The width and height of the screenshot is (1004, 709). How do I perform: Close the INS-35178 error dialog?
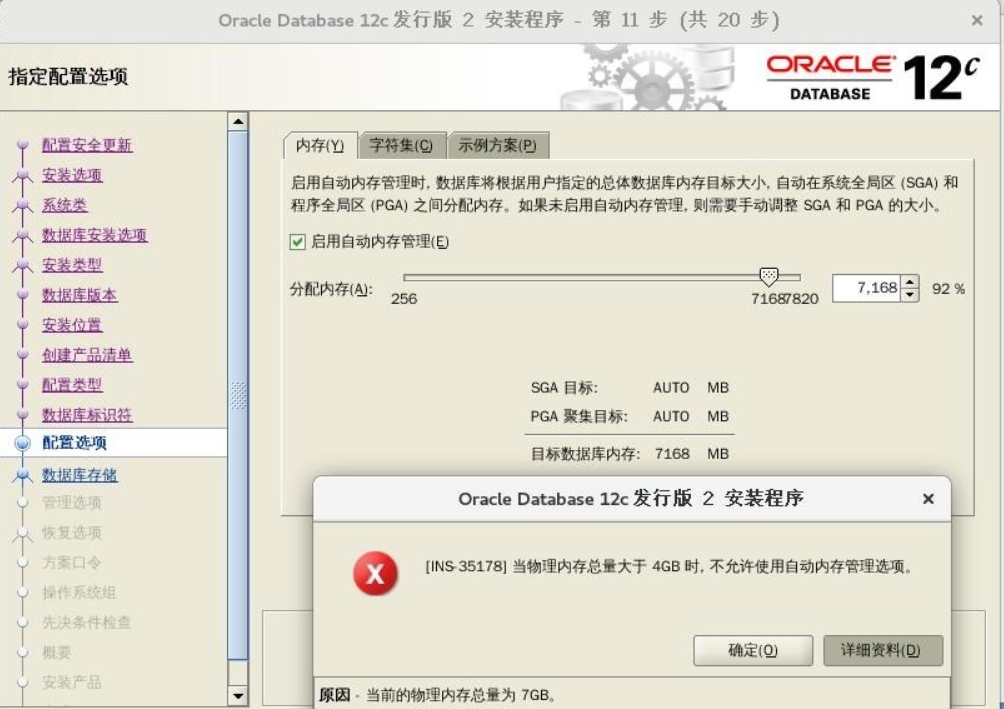coord(928,498)
